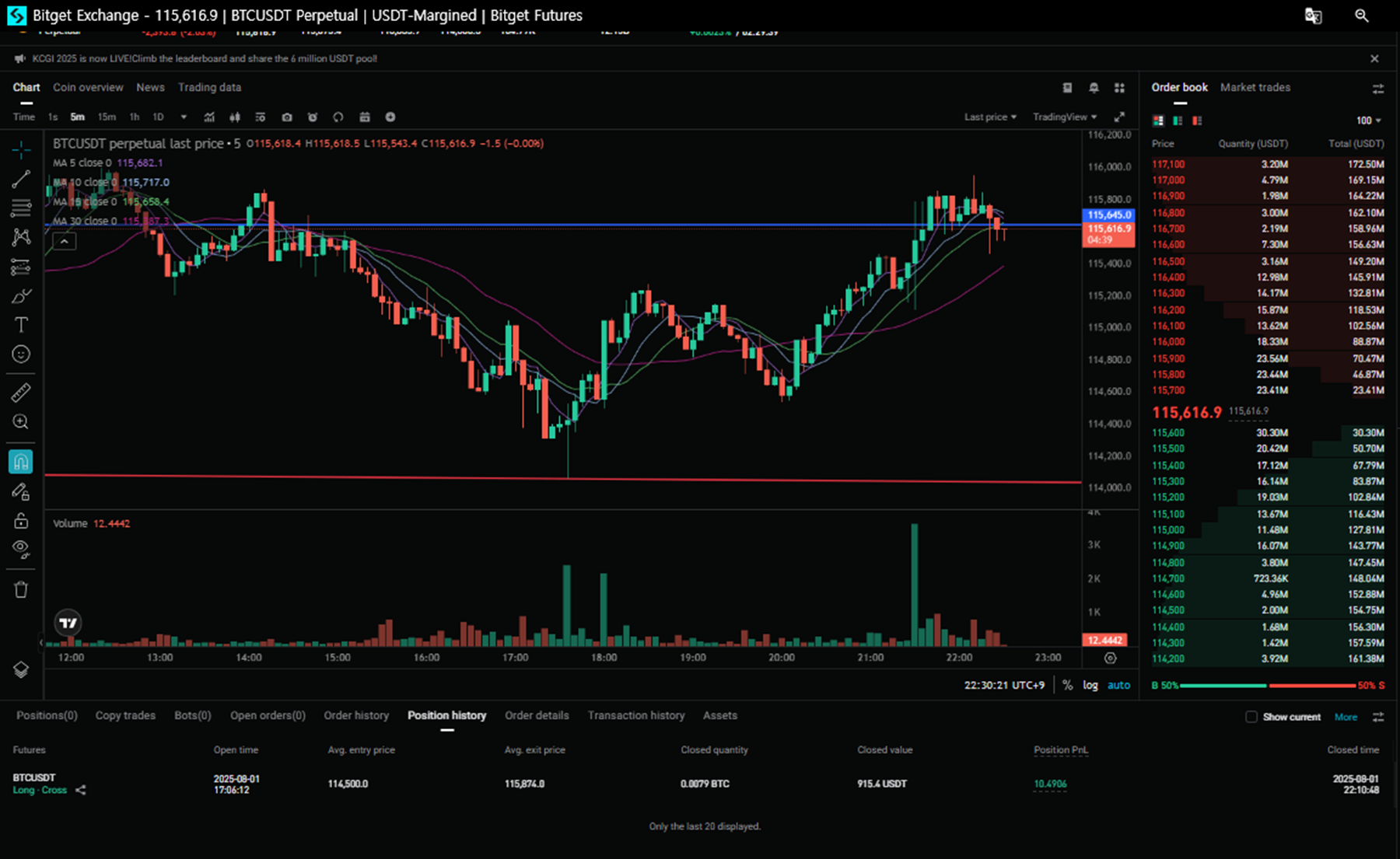
Task: Toggle log scale on chart
Action: (x=1090, y=685)
